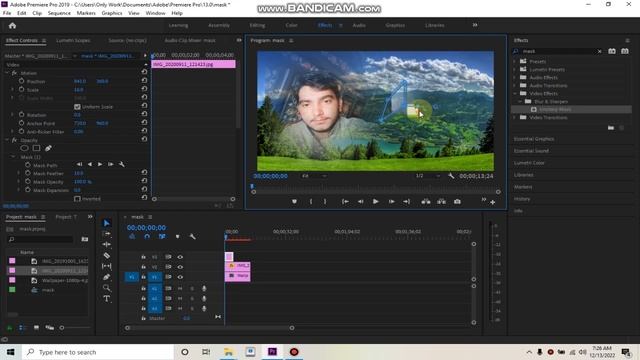Expand the Scale property

pyautogui.click(x=13, y=89)
